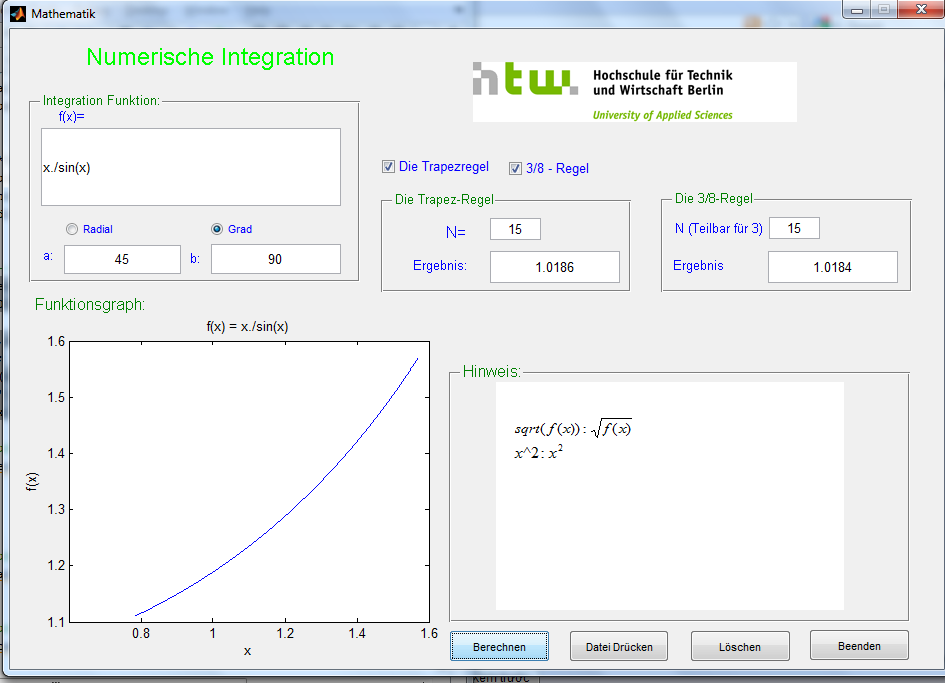Select the Radial radio button
Image resolution: width=945 pixels, height=683 pixels.
pyautogui.click(x=72, y=229)
